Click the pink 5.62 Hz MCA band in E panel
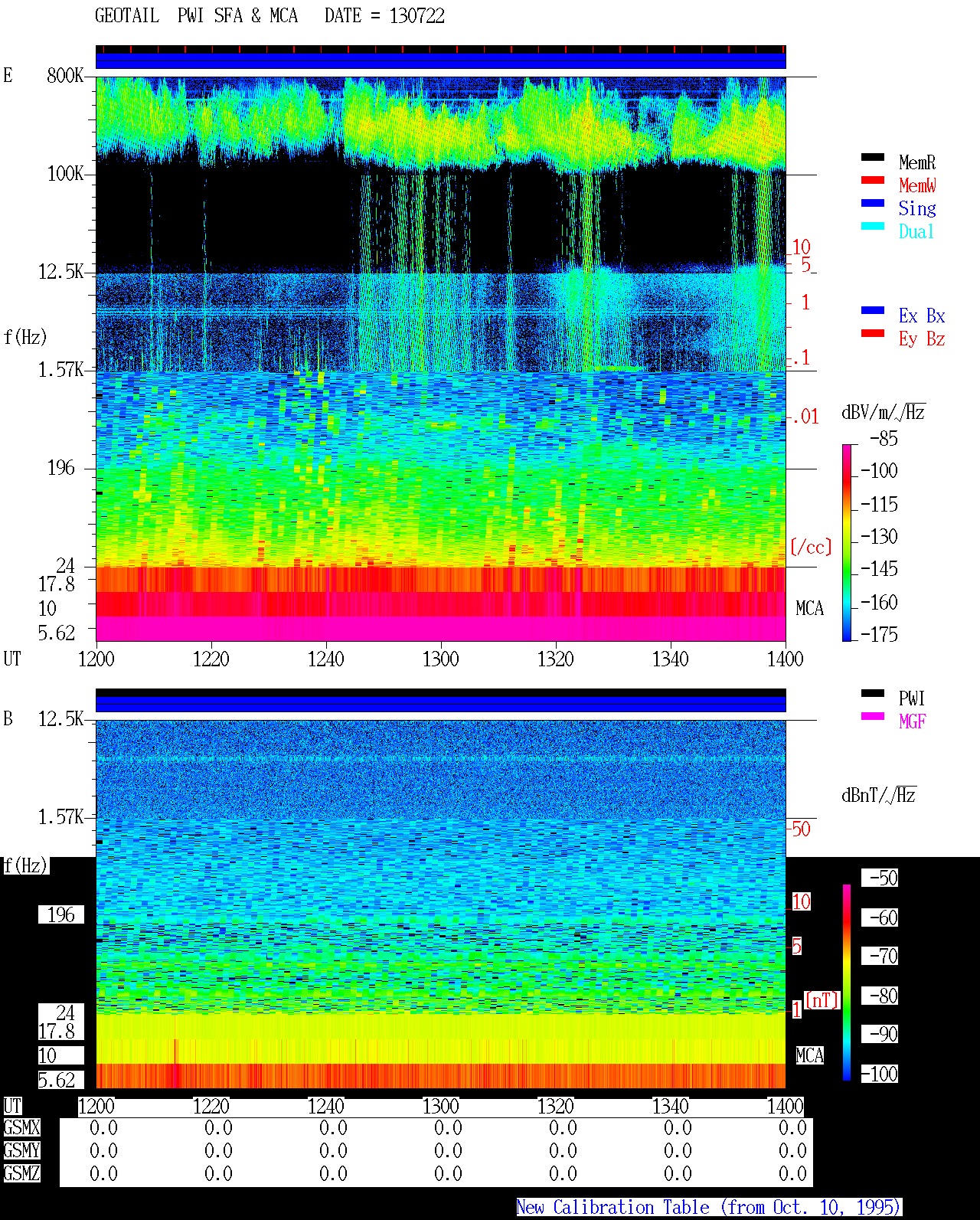Image resolution: width=980 pixels, height=1220 pixels. click(x=441, y=629)
